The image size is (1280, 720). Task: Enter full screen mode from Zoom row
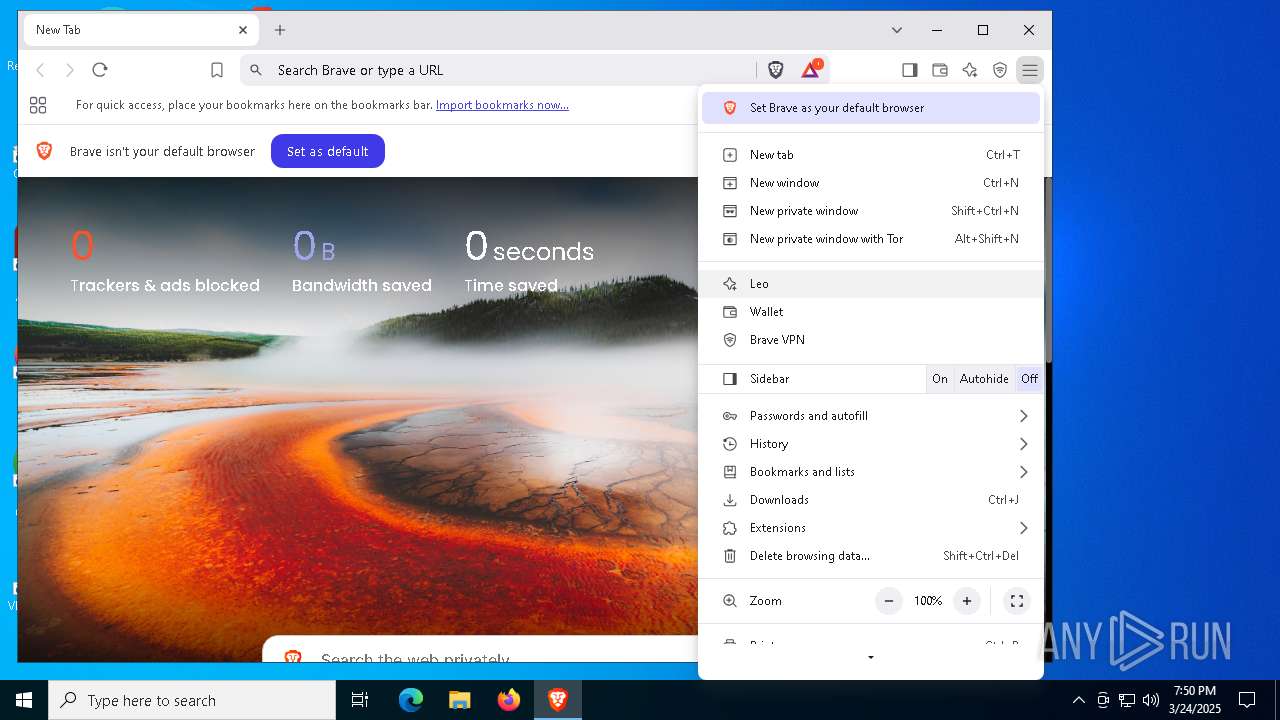coord(1017,601)
